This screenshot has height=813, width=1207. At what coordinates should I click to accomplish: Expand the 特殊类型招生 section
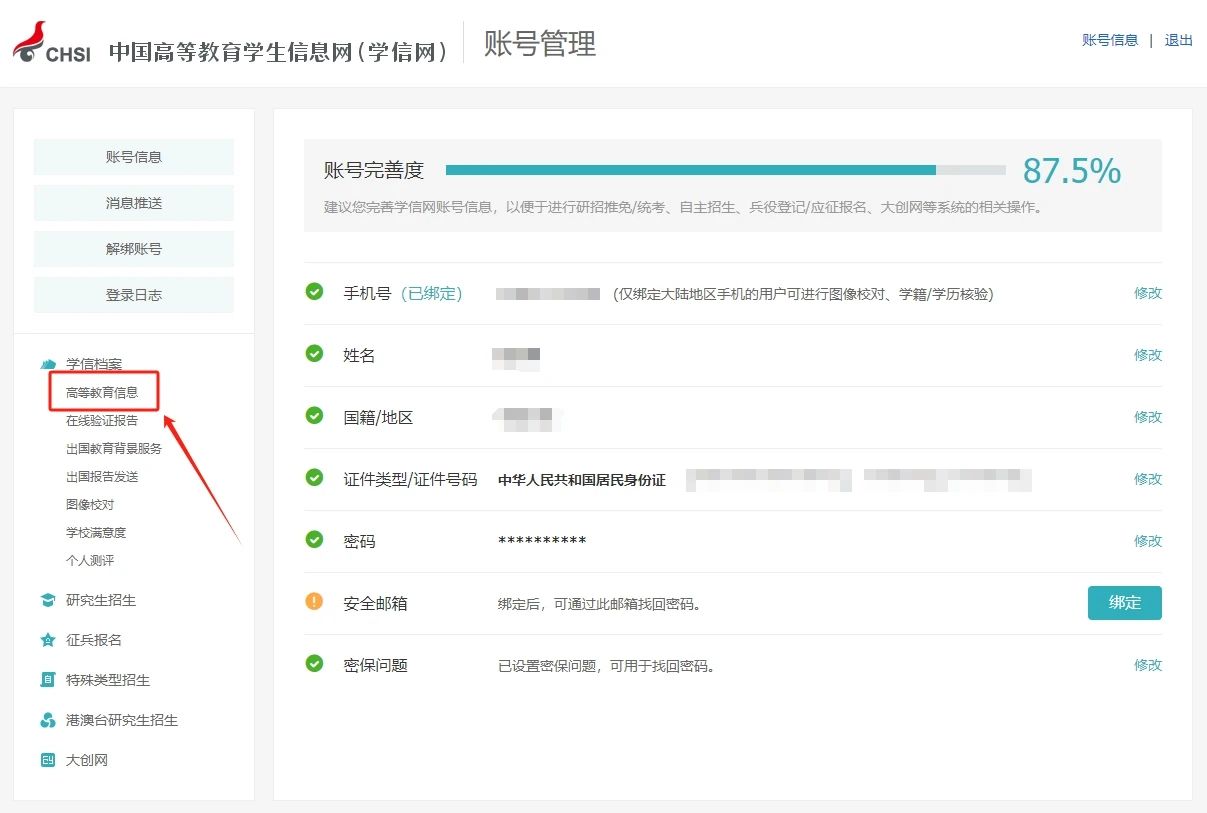tap(108, 681)
